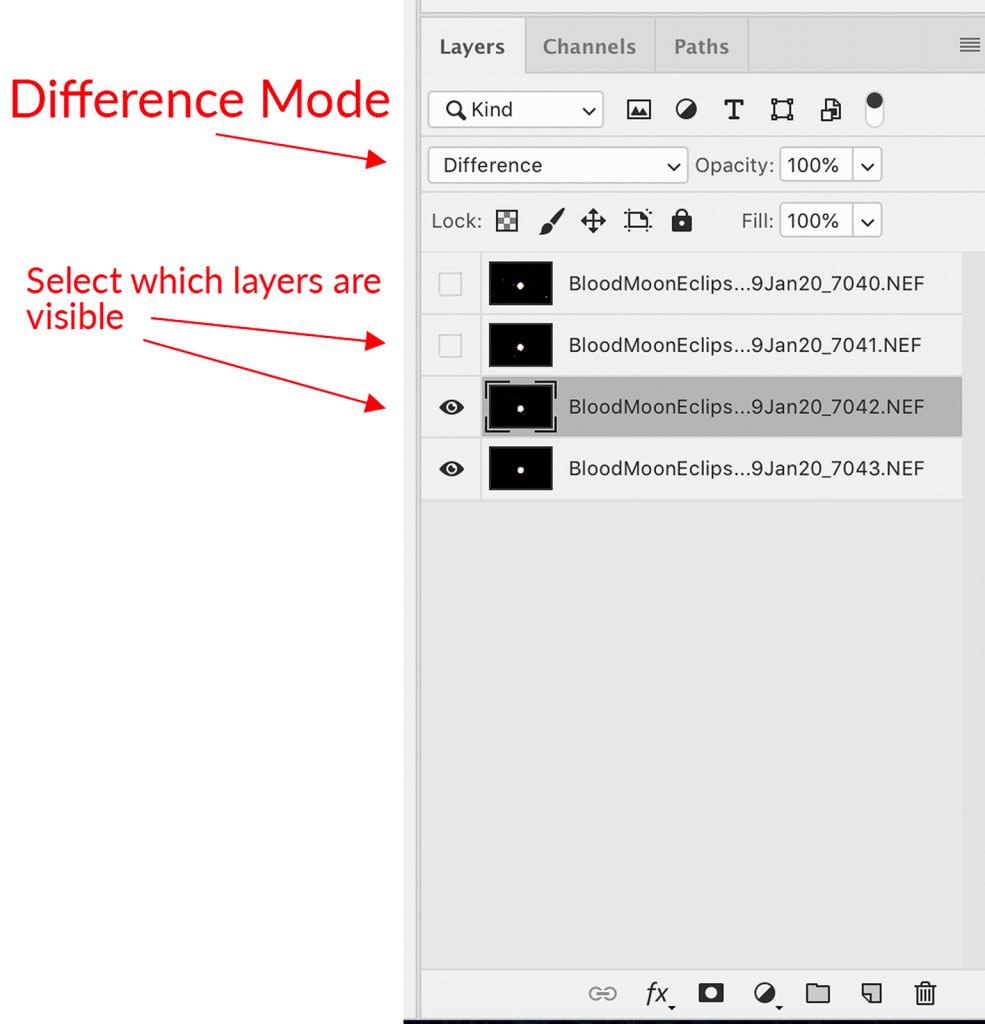Expand the Fill slider arrow

867,221
